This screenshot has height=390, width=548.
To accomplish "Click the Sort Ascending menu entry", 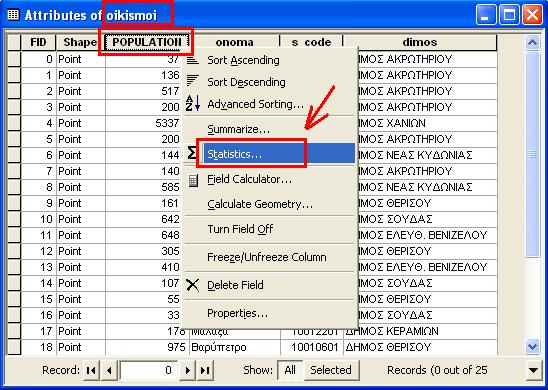I will click(243, 60).
